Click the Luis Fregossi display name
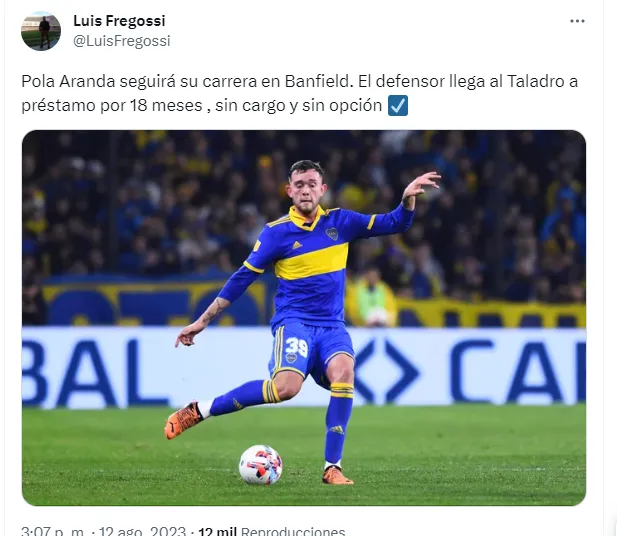 click(x=119, y=21)
